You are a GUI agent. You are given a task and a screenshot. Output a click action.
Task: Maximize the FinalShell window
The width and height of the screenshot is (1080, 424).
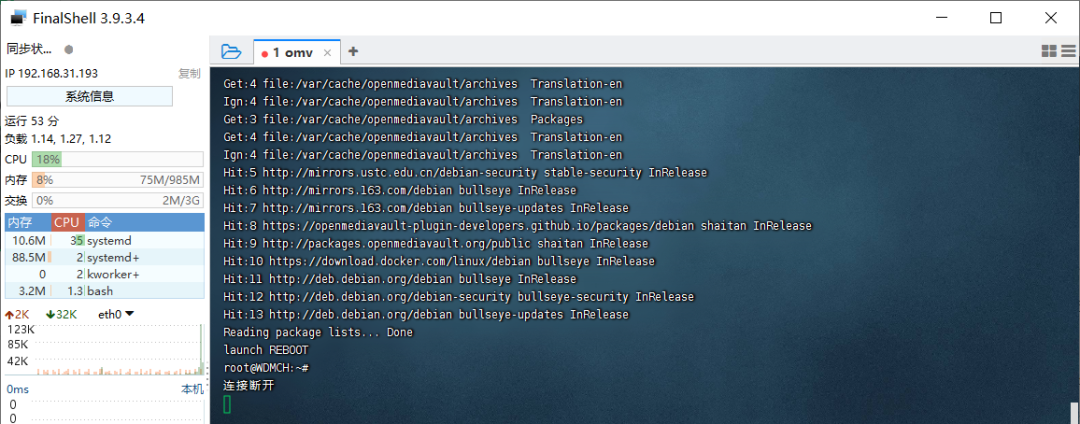(x=995, y=18)
